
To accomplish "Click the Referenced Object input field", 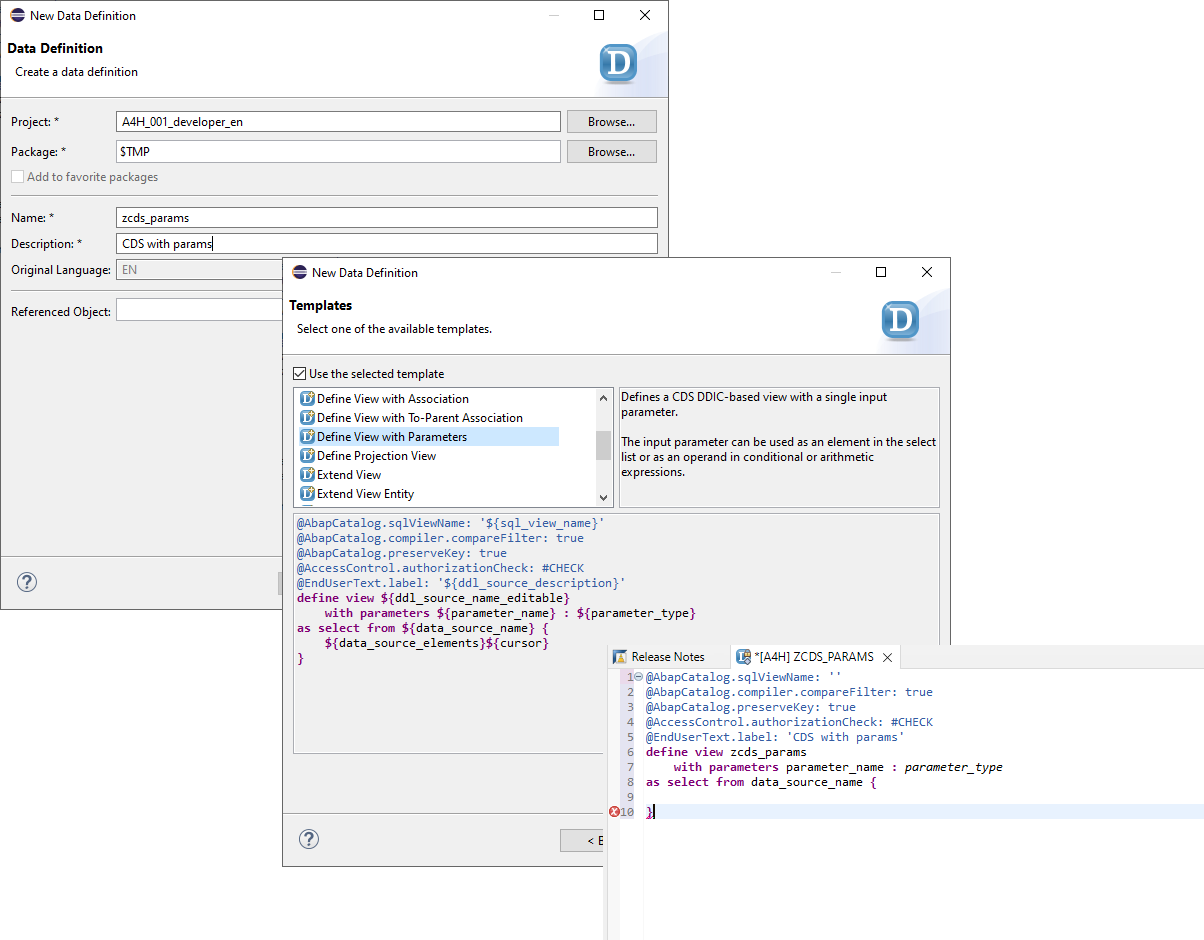I will click(199, 311).
